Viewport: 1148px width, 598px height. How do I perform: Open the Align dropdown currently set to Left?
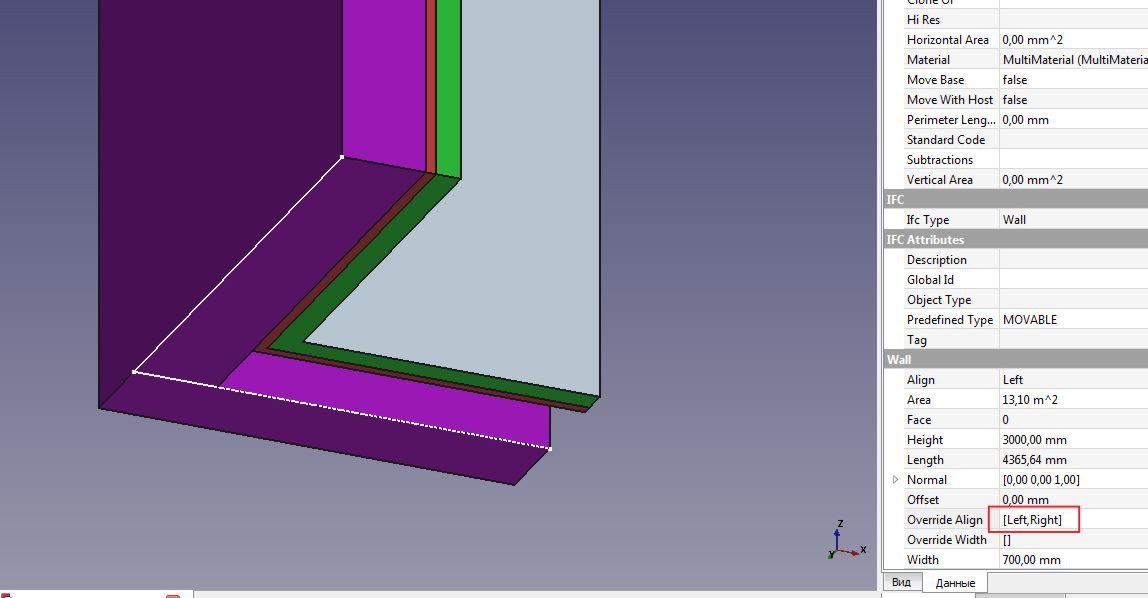click(1060, 379)
